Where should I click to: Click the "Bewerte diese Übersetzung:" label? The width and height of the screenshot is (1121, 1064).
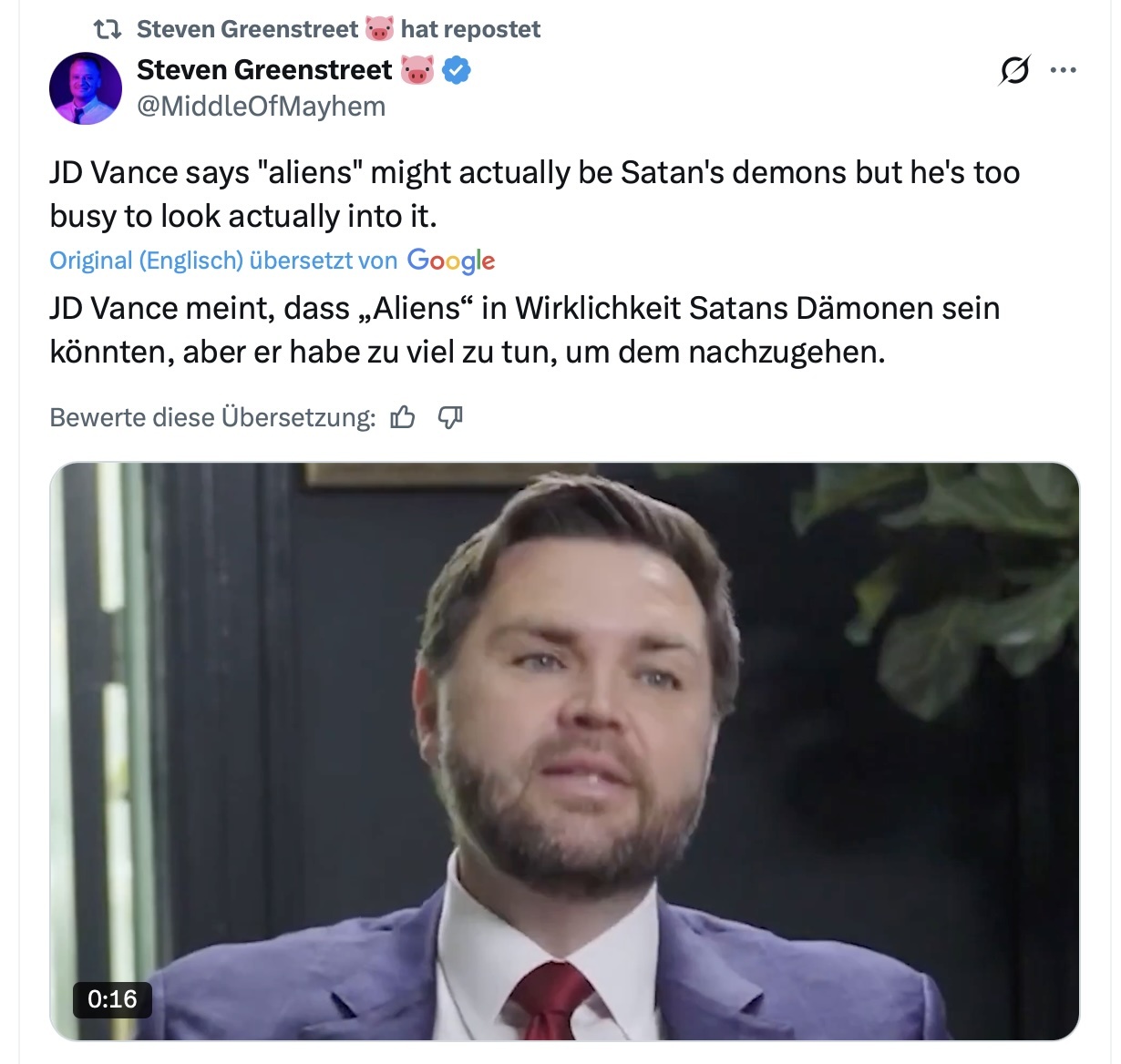(x=212, y=417)
